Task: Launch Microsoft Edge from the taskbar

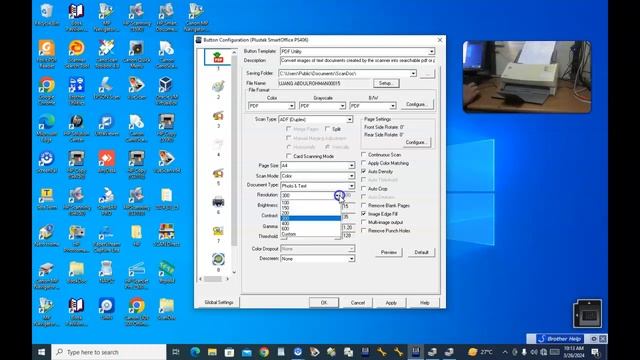Action: (x=195, y=352)
